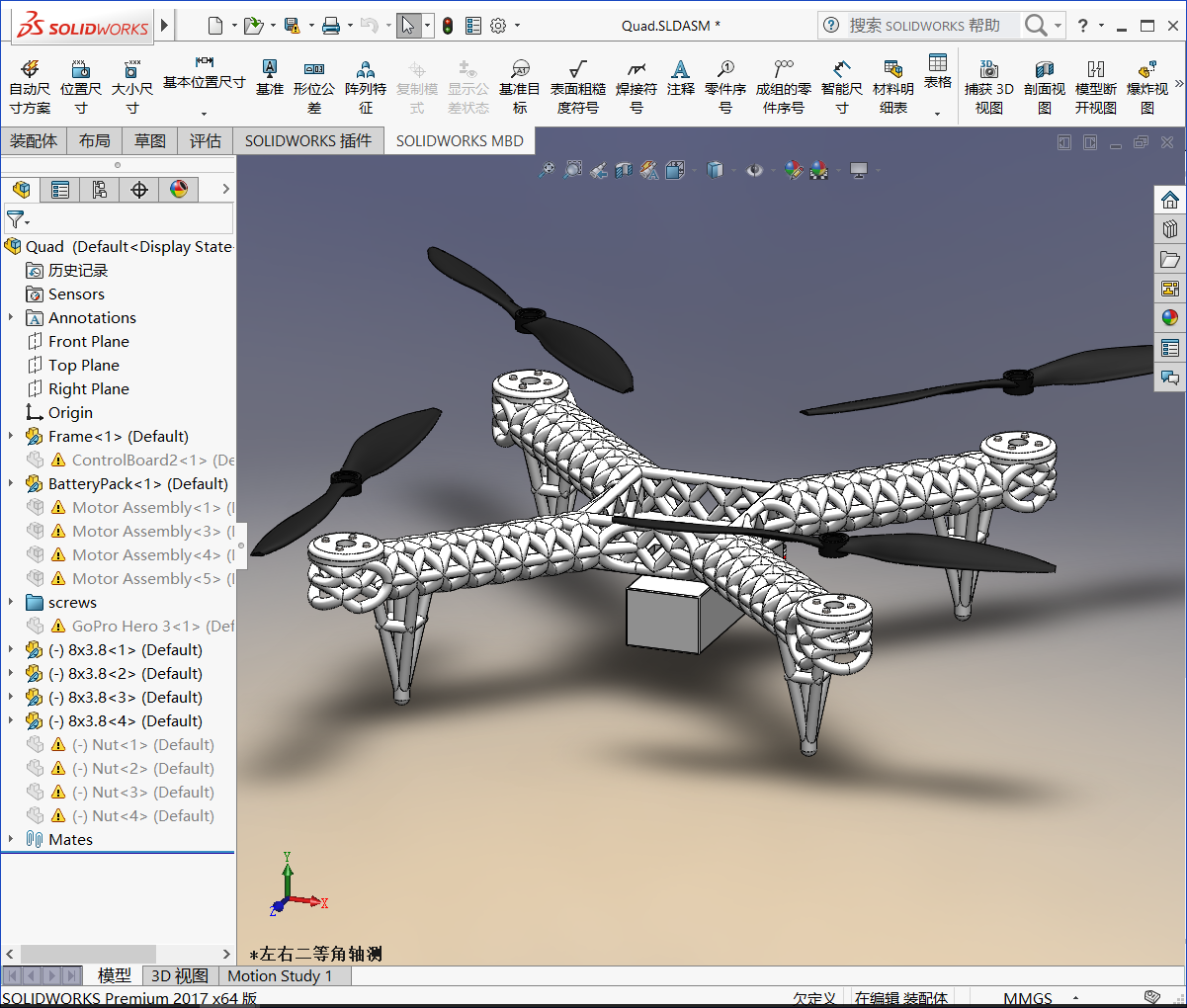Open the FeatureManager design tree tab
Screen dimensions: 1187x1008
(21, 189)
